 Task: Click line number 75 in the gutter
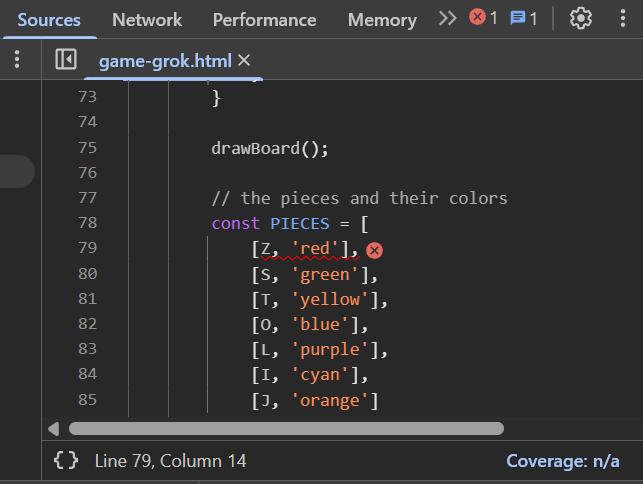(x=87, y=148)
